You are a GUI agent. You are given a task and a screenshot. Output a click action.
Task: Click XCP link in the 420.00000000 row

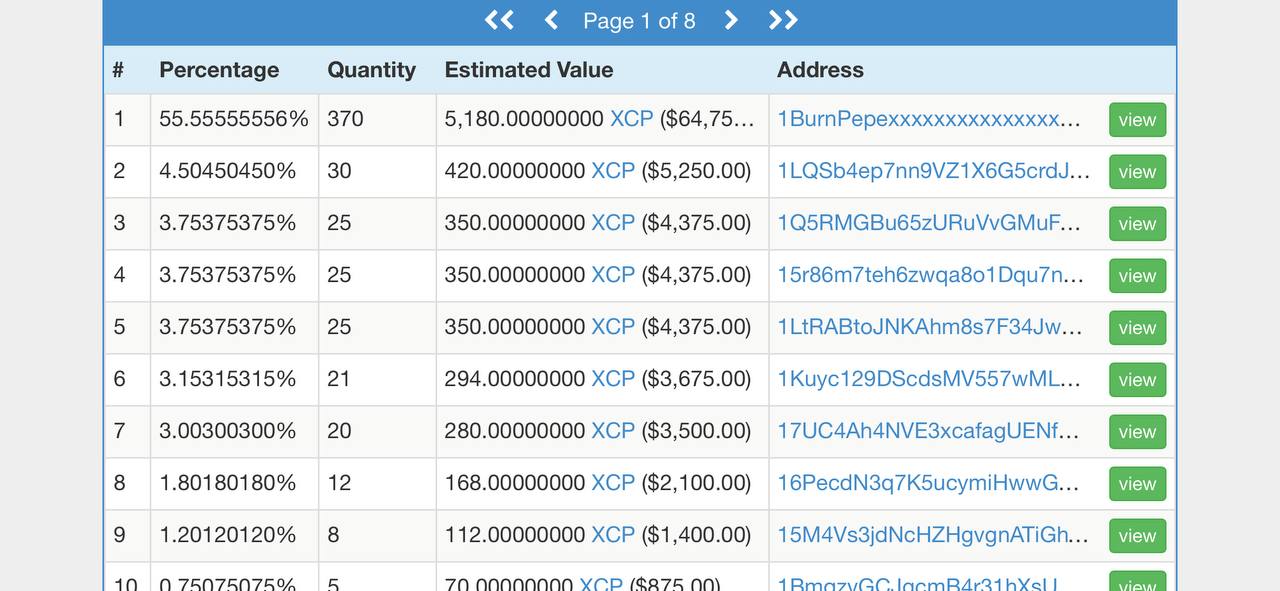613,171
